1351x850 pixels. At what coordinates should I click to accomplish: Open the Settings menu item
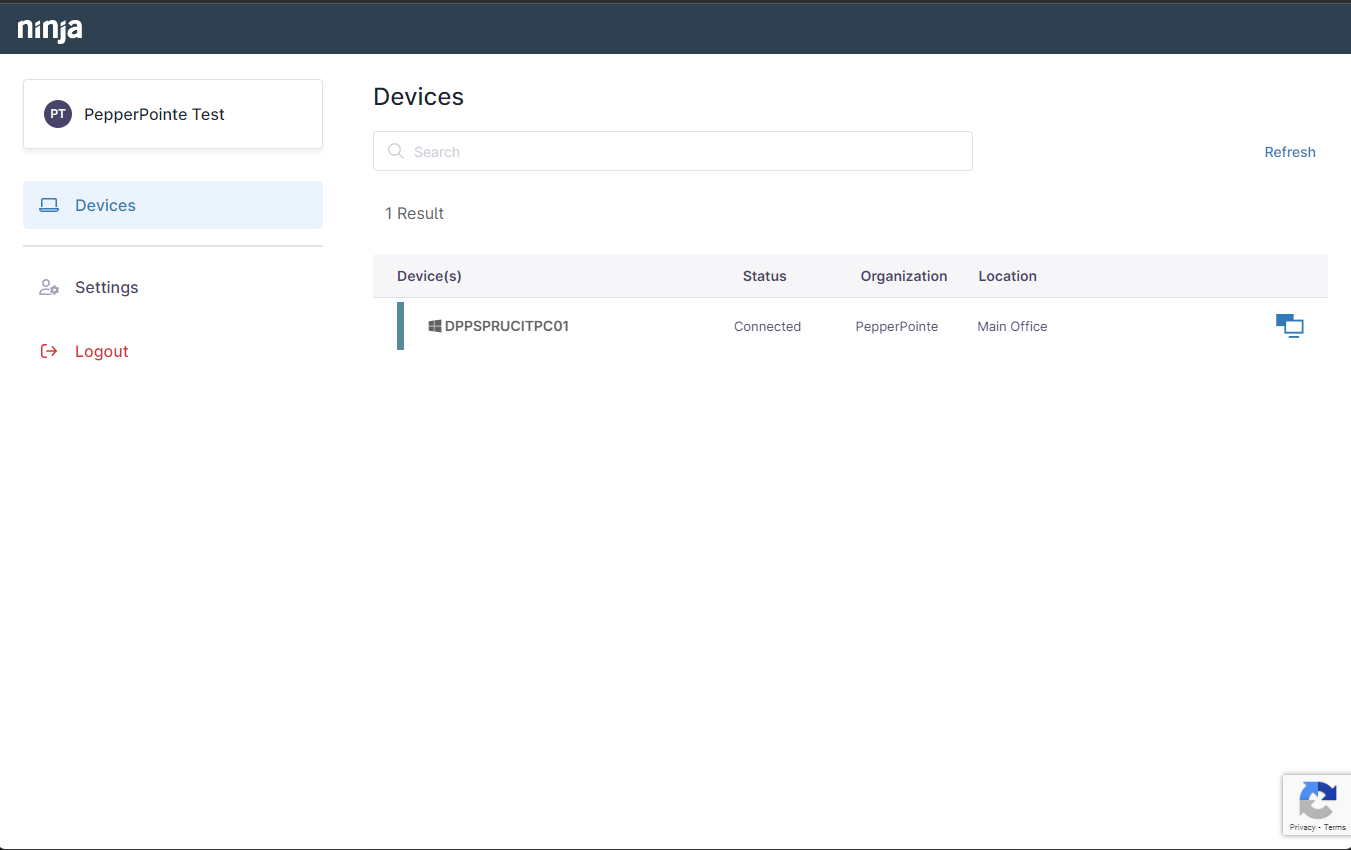point(106,287)
